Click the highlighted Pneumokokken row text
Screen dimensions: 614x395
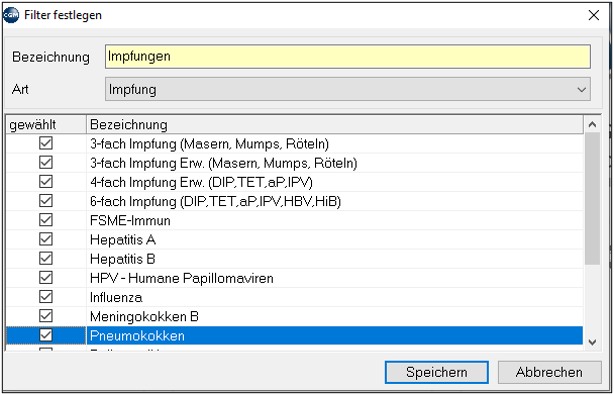137,335
